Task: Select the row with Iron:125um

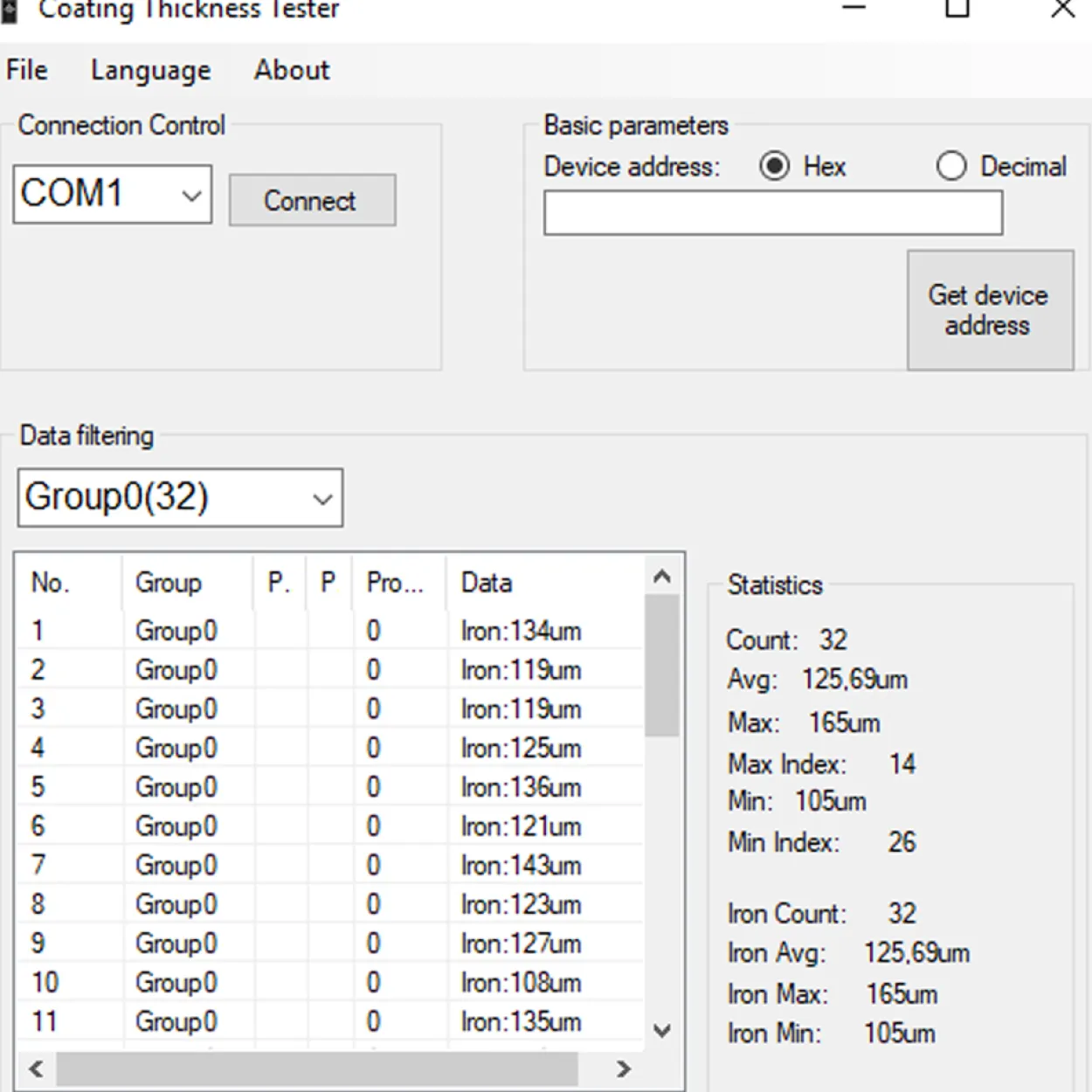Action: coord(330,748)
